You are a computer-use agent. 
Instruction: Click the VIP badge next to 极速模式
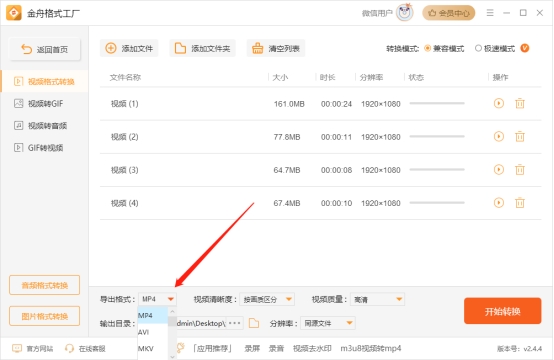525,48
